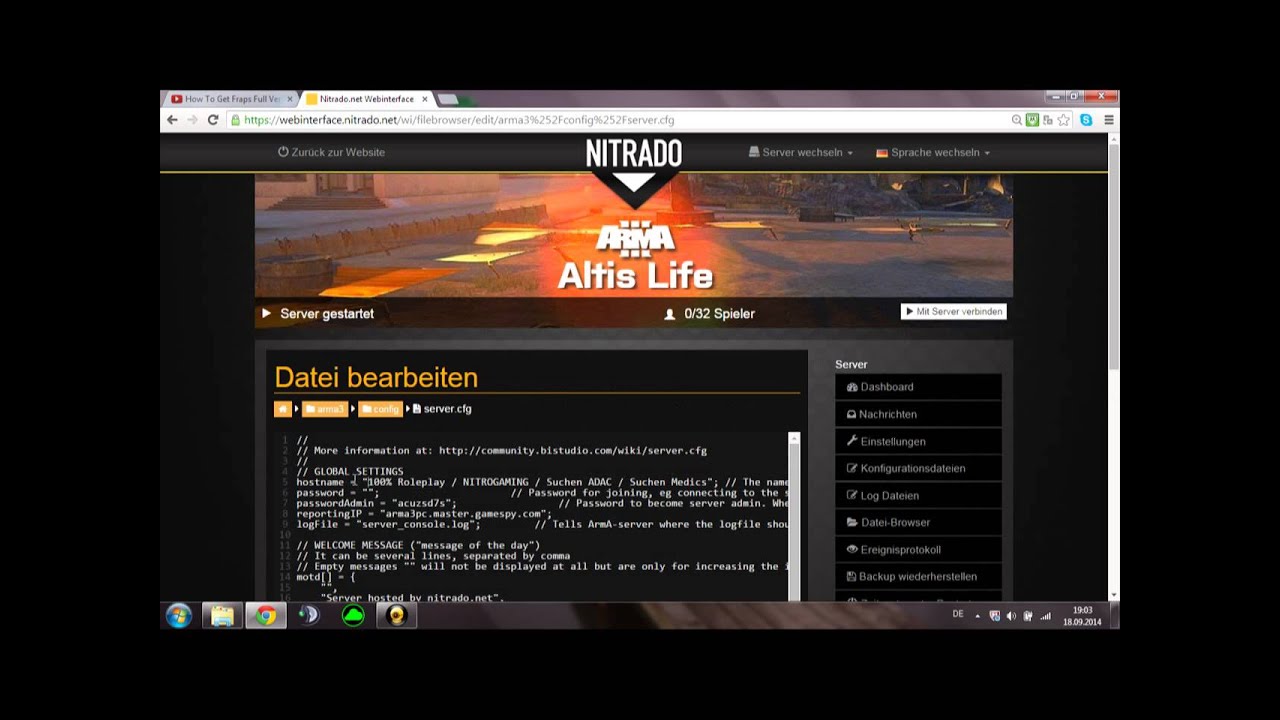Screen dimensions: 1280x720
Task: Click the Server gestartet status text
Action: (327, 314)
